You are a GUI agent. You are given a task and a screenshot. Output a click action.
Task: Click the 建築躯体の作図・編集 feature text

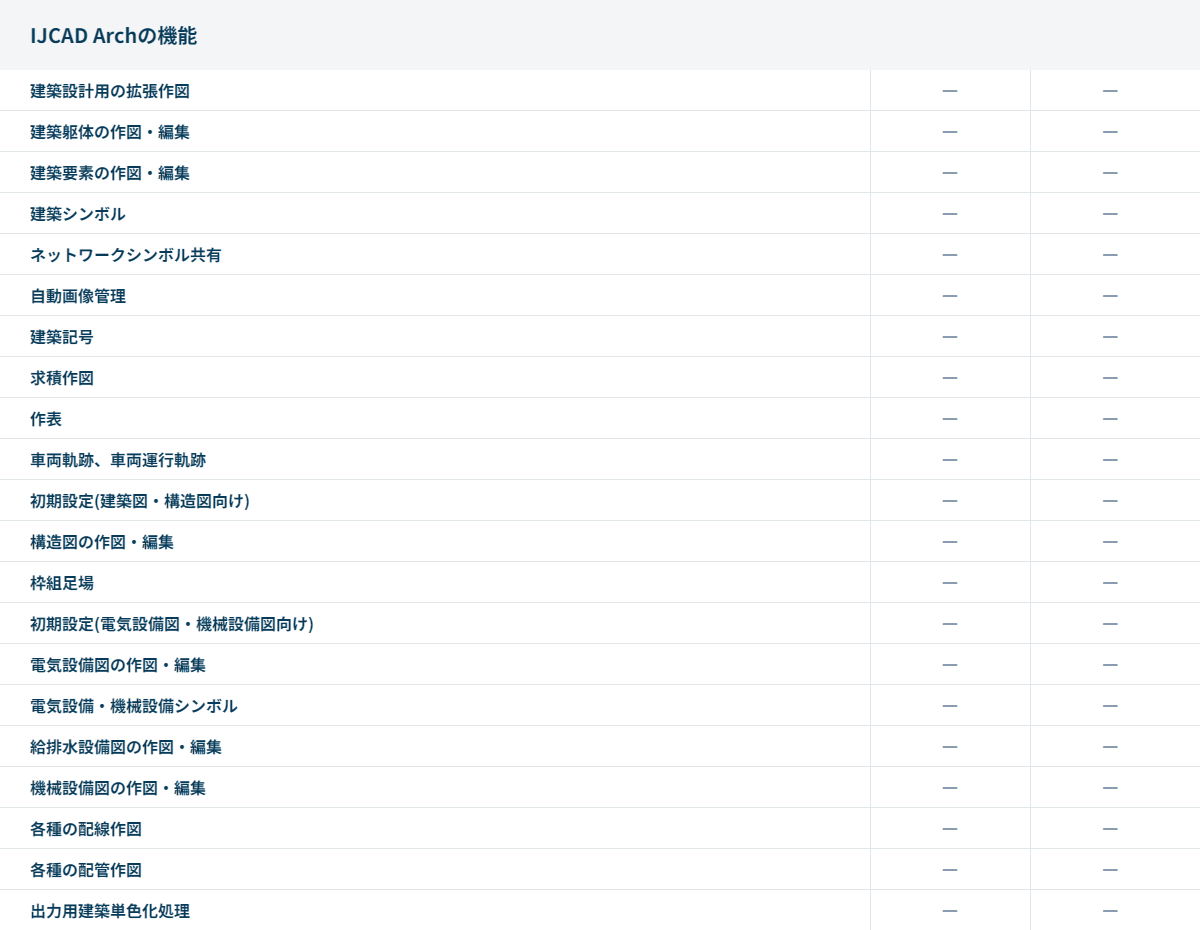pos(110,132)
